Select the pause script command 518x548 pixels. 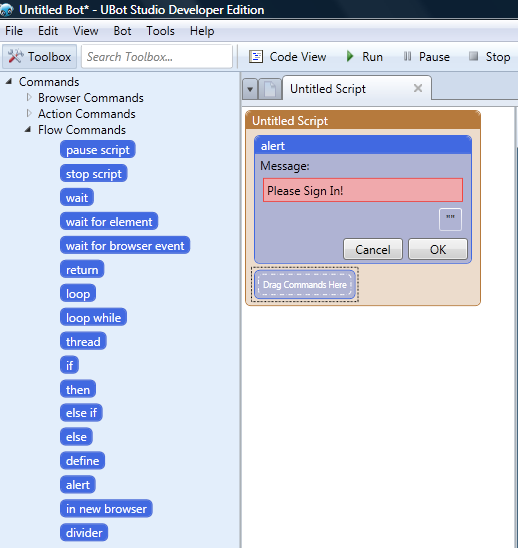pos(98,150)
